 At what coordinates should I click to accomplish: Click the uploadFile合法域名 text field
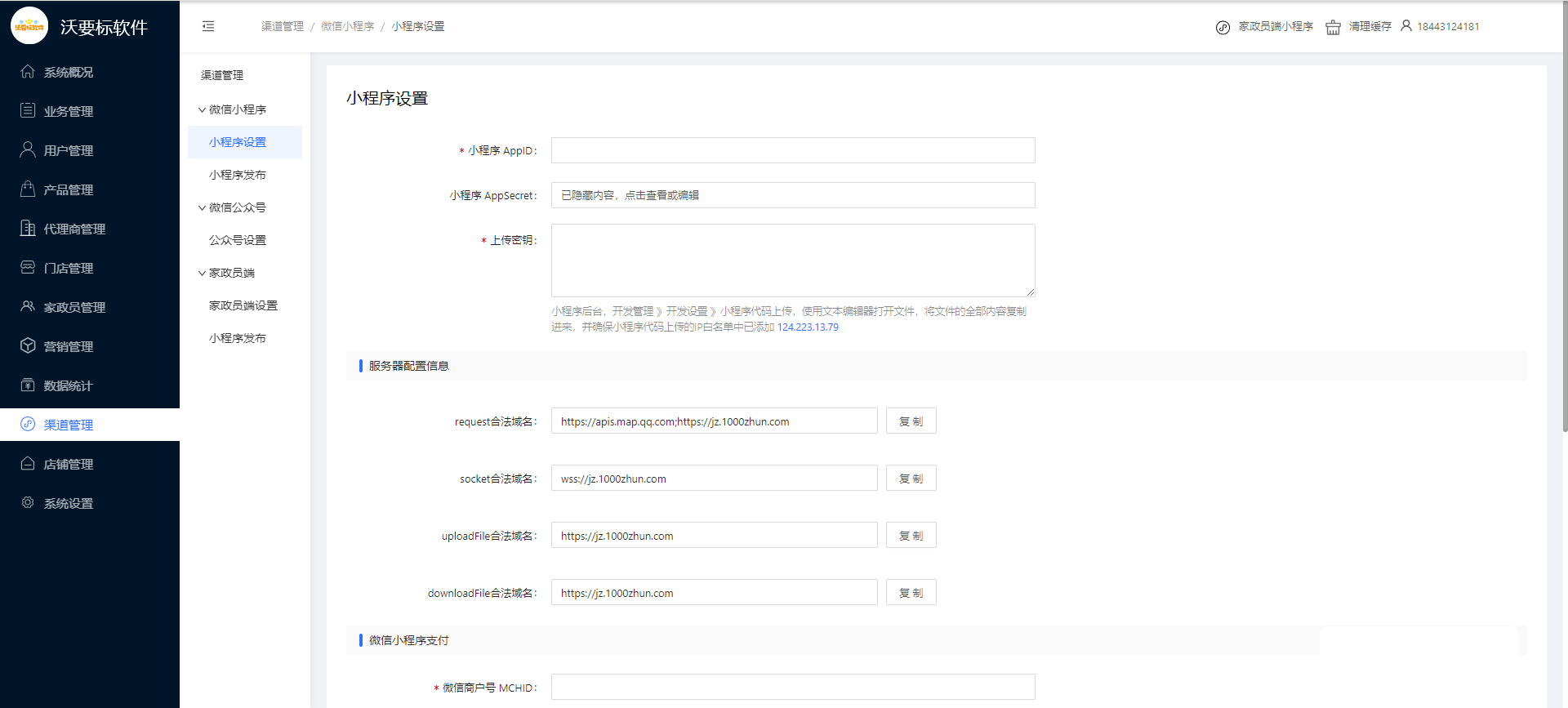[x=715, y=536]
